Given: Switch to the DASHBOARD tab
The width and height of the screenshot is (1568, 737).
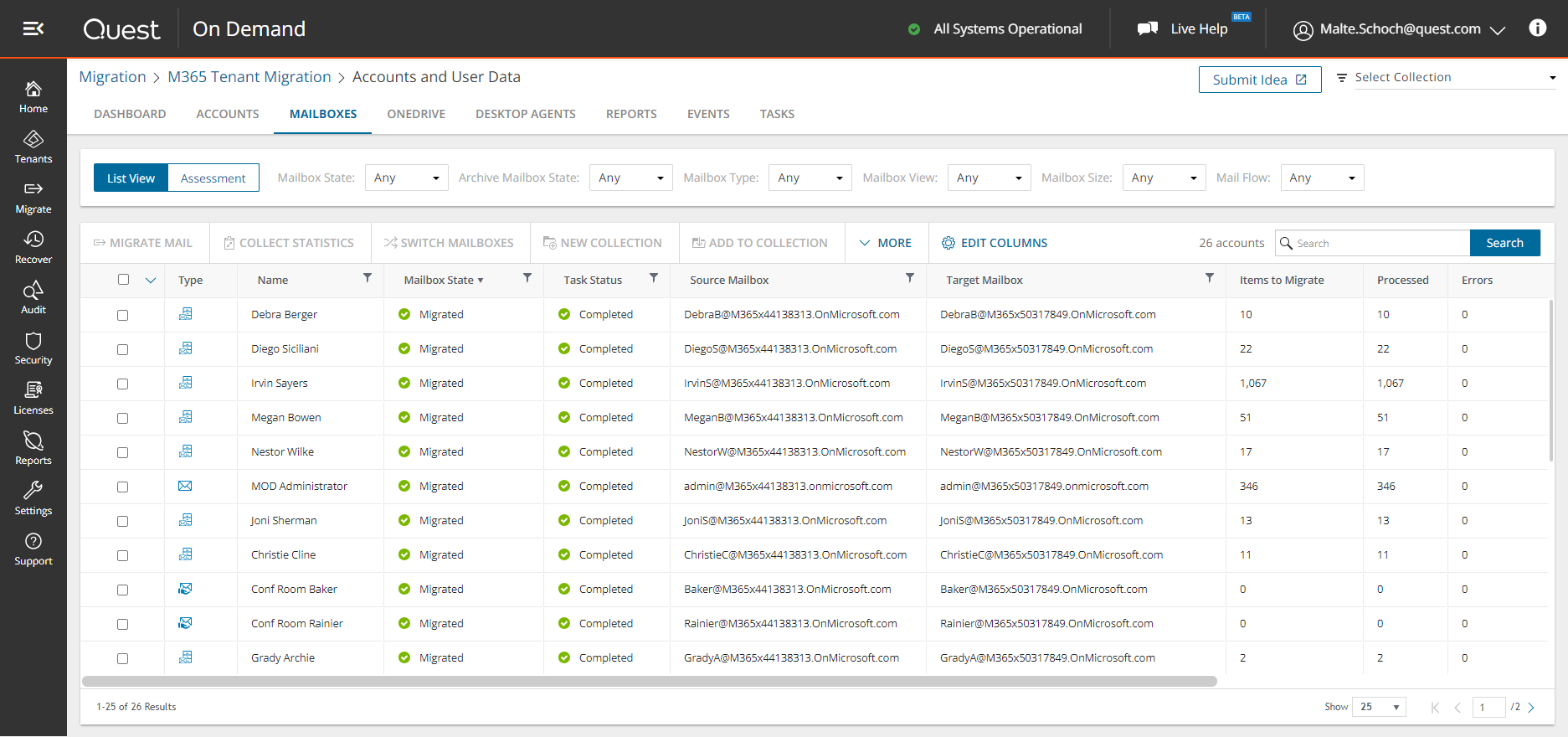Looking at the screenshot, I should 130,114.
